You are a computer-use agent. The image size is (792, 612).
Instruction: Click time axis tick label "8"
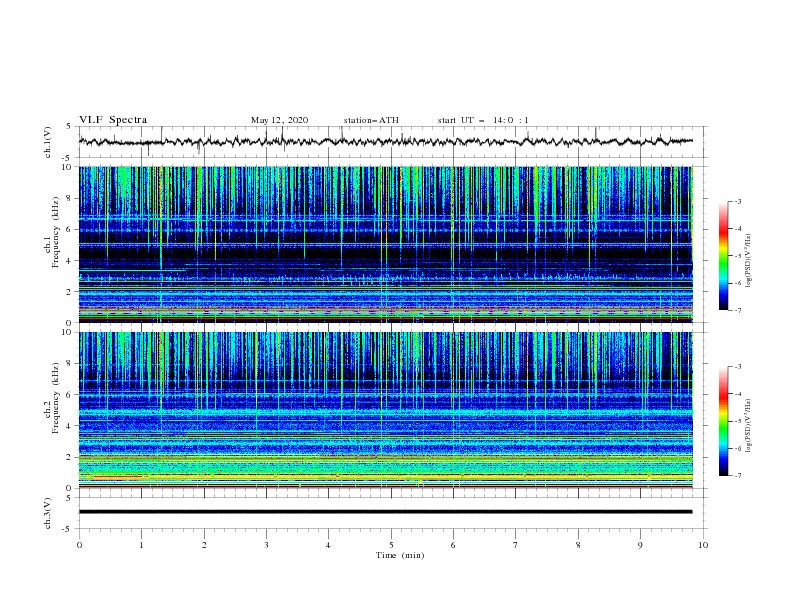578,545
